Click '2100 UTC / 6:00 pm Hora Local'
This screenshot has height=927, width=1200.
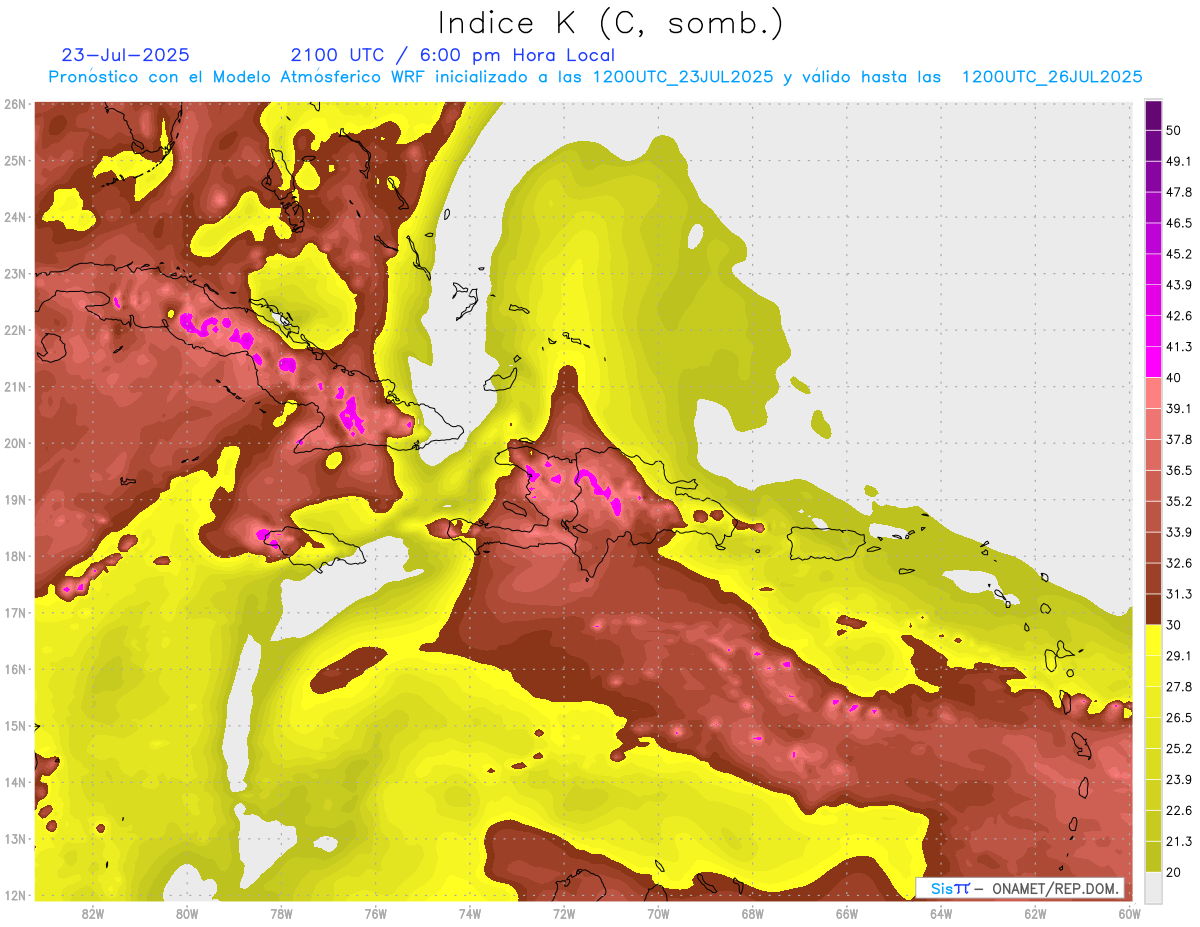point(453,55)
